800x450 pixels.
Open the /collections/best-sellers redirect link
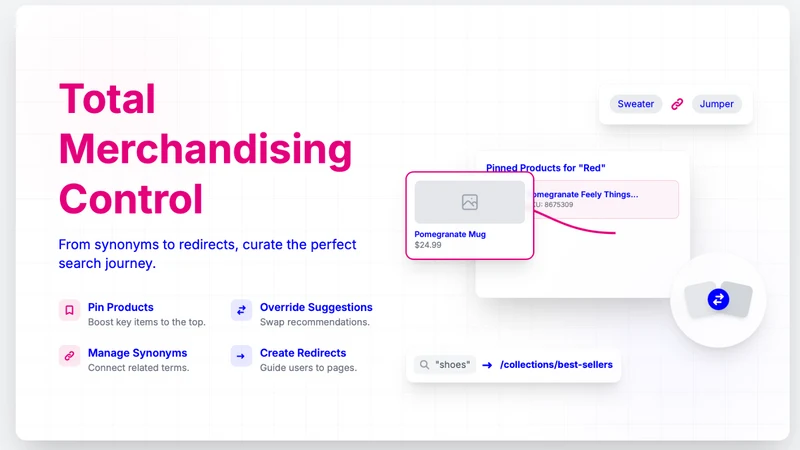pos(556,365)
